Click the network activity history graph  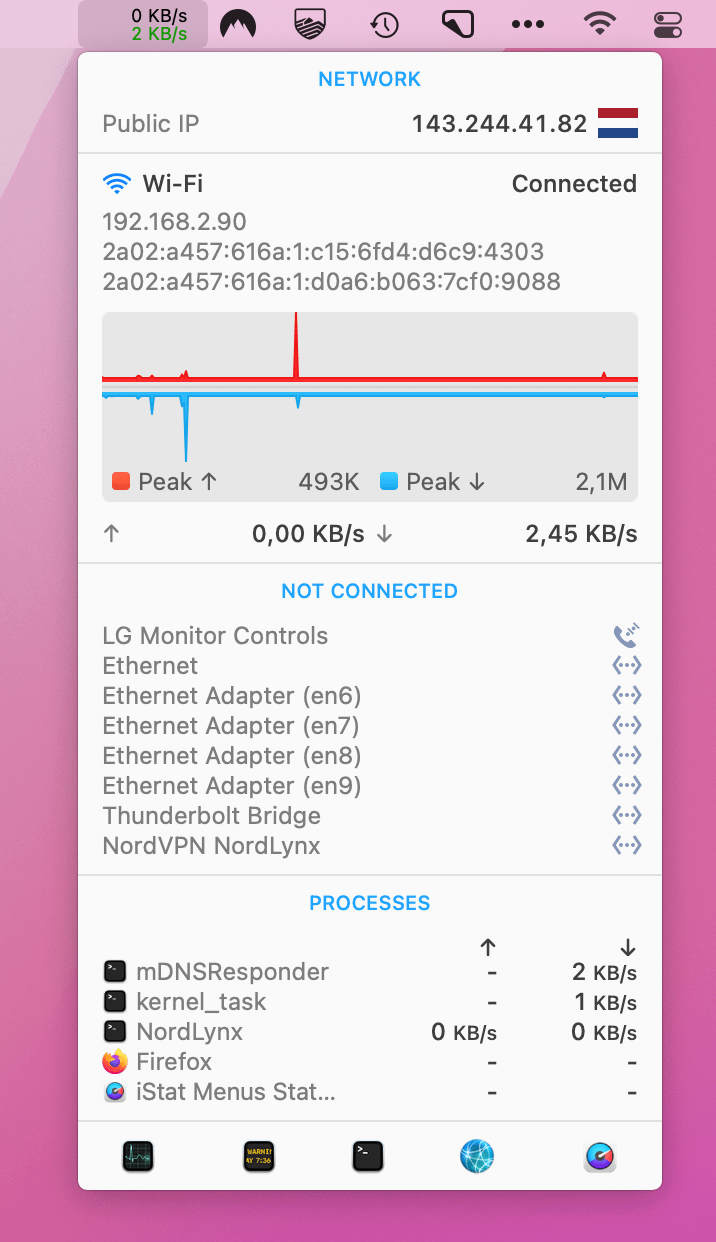point(369,388)
